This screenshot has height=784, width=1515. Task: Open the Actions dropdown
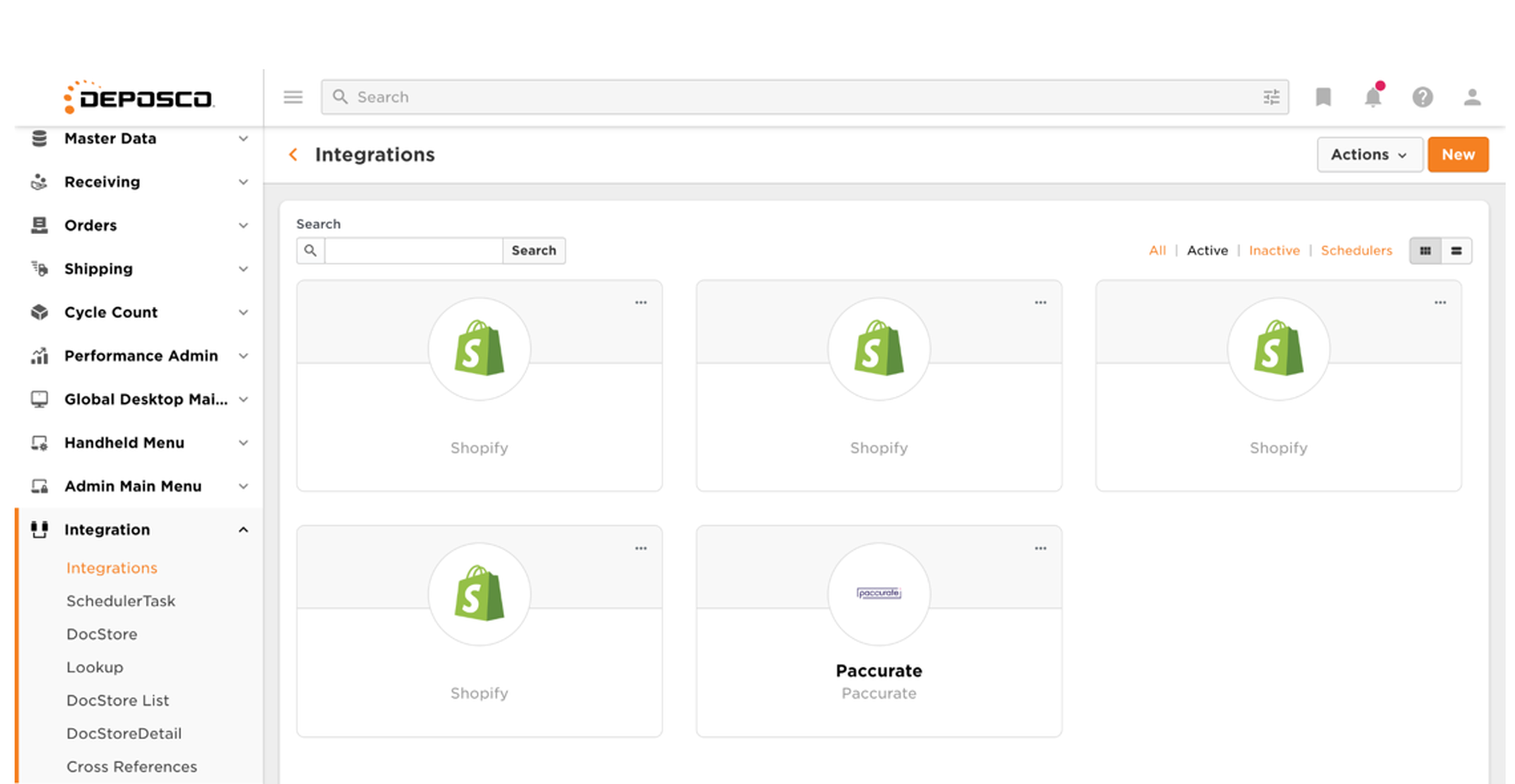tap(1369, 155)
